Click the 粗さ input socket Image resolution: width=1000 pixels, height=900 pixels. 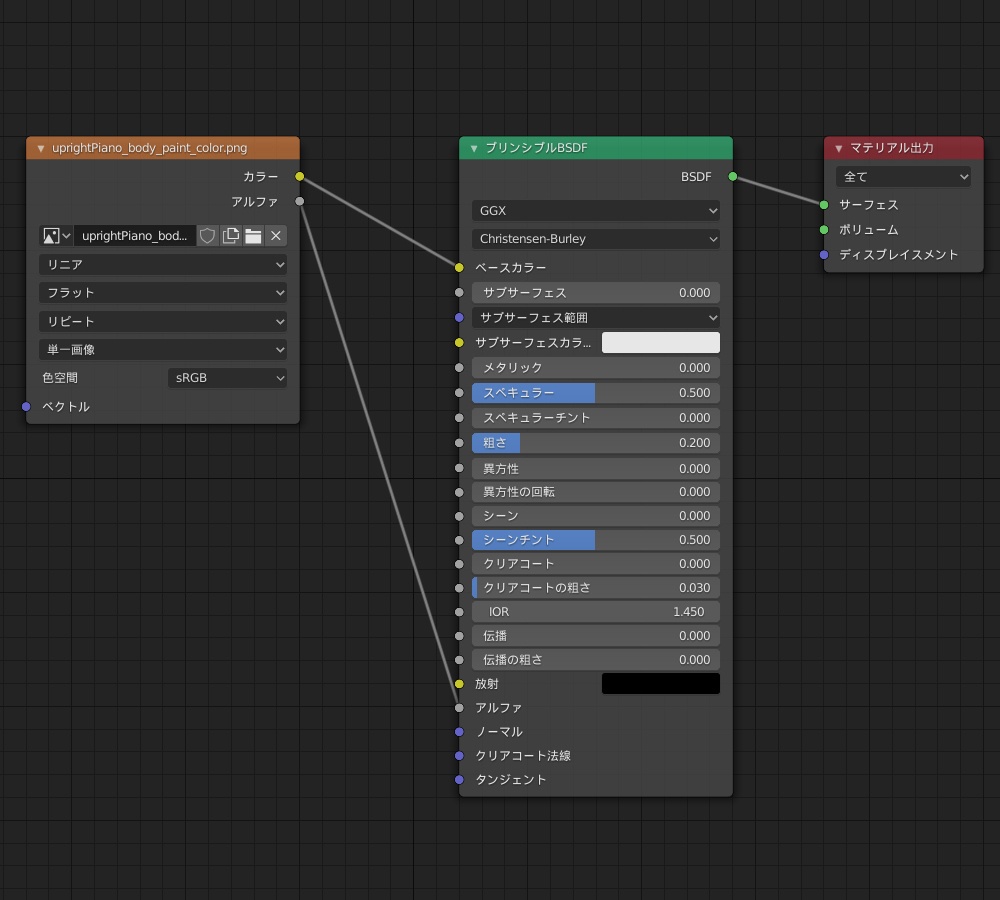(x=459, y=443)
